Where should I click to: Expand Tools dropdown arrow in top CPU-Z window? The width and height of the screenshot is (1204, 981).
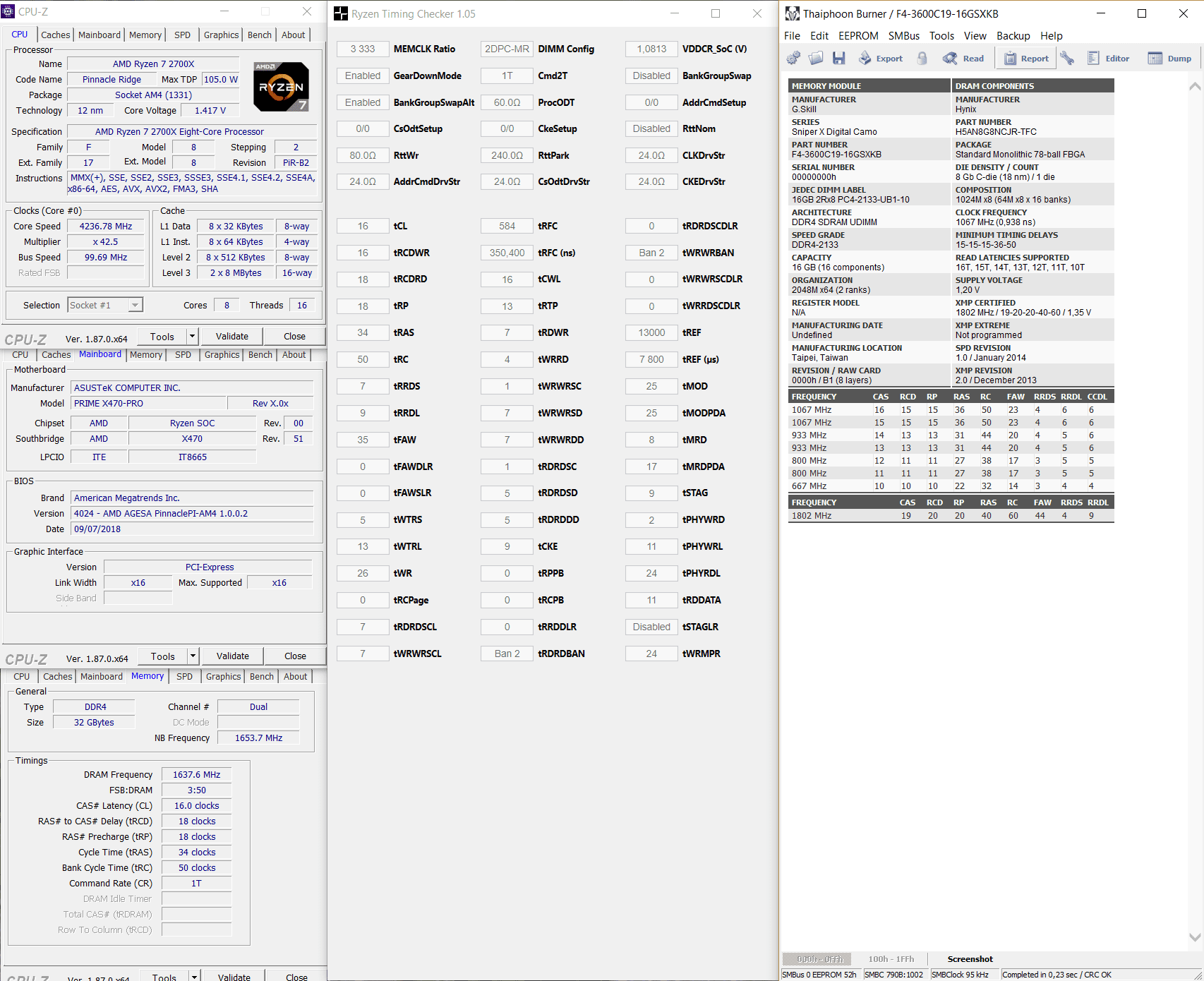tap(192, 337)
